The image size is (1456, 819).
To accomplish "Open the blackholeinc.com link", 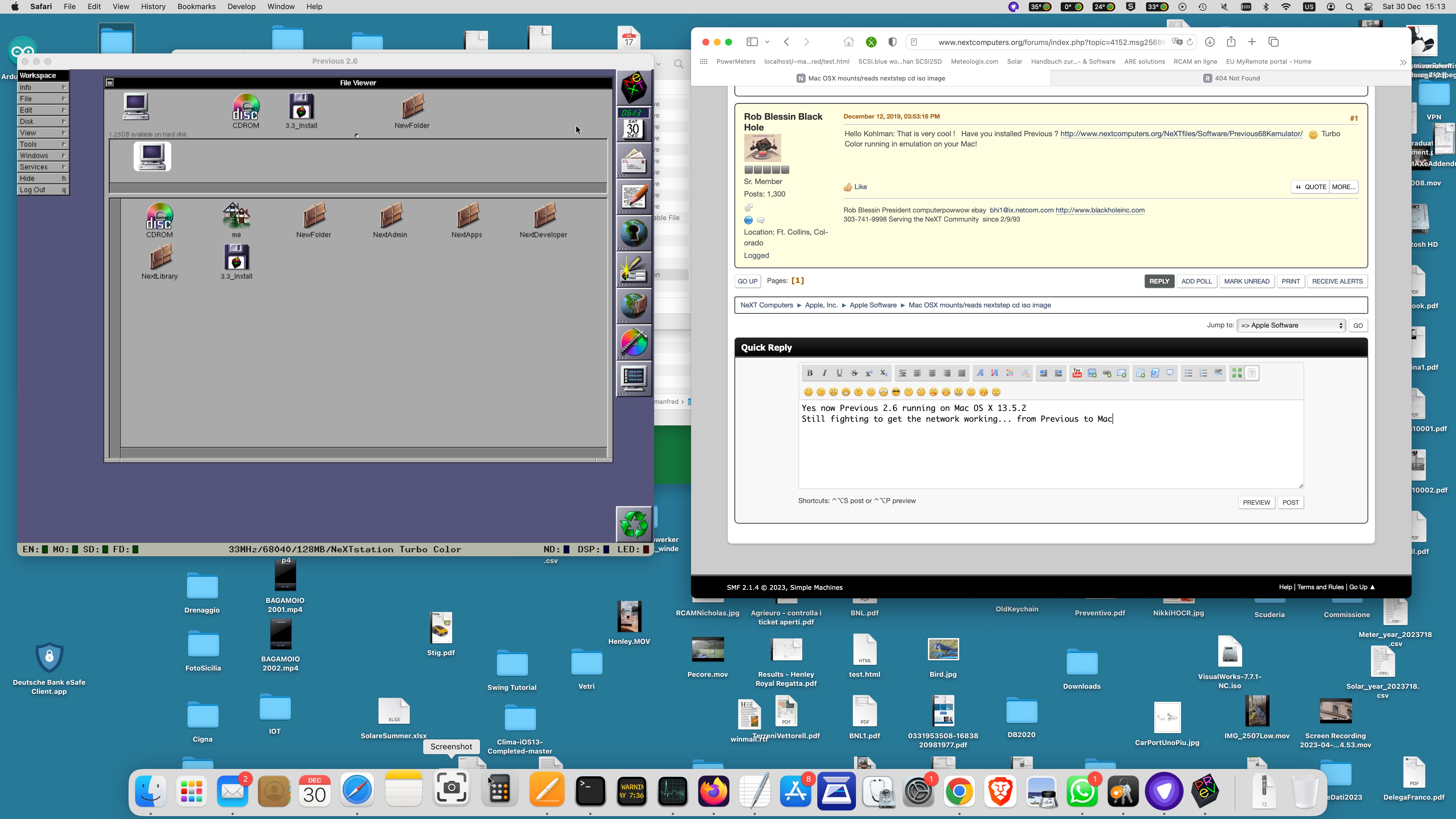I will [x=1100, y=210].
